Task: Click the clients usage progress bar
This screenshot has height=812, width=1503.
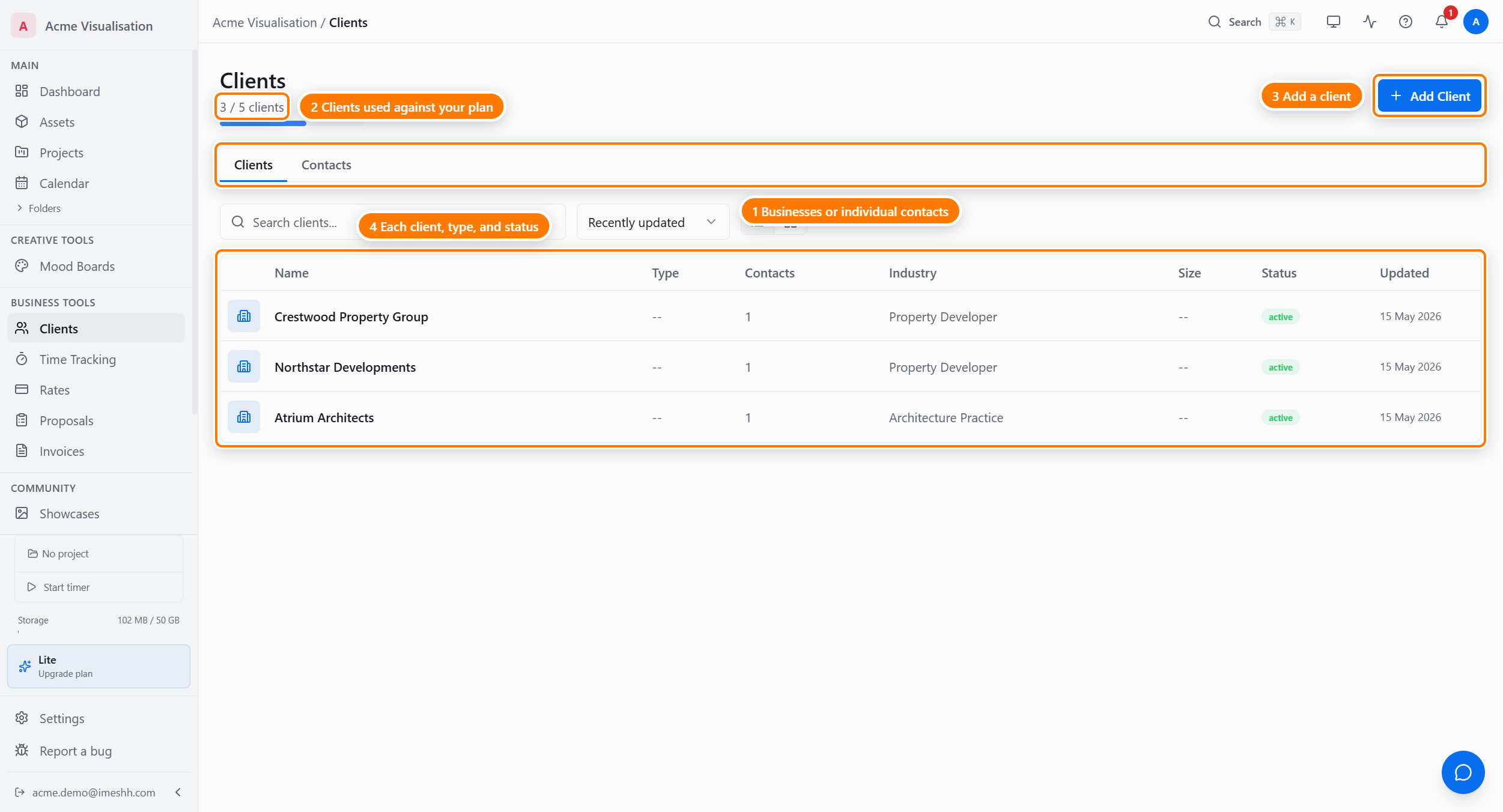Action: click(x=292, y=124)
